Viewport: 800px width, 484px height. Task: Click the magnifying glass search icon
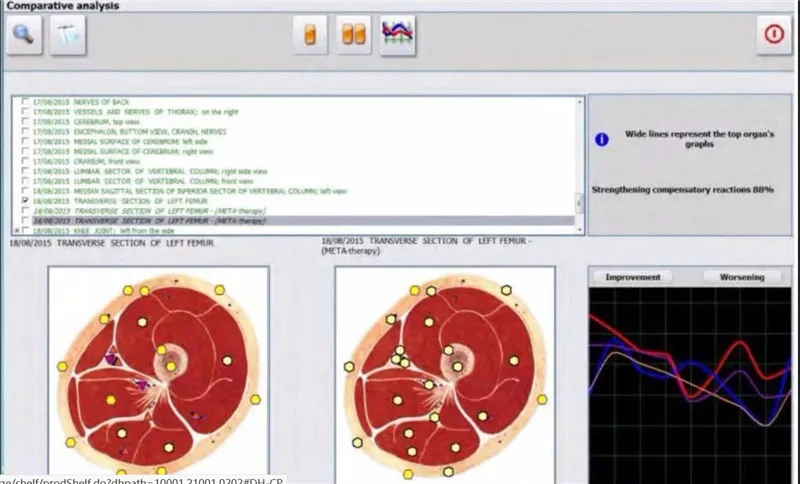tap(23, 35)
